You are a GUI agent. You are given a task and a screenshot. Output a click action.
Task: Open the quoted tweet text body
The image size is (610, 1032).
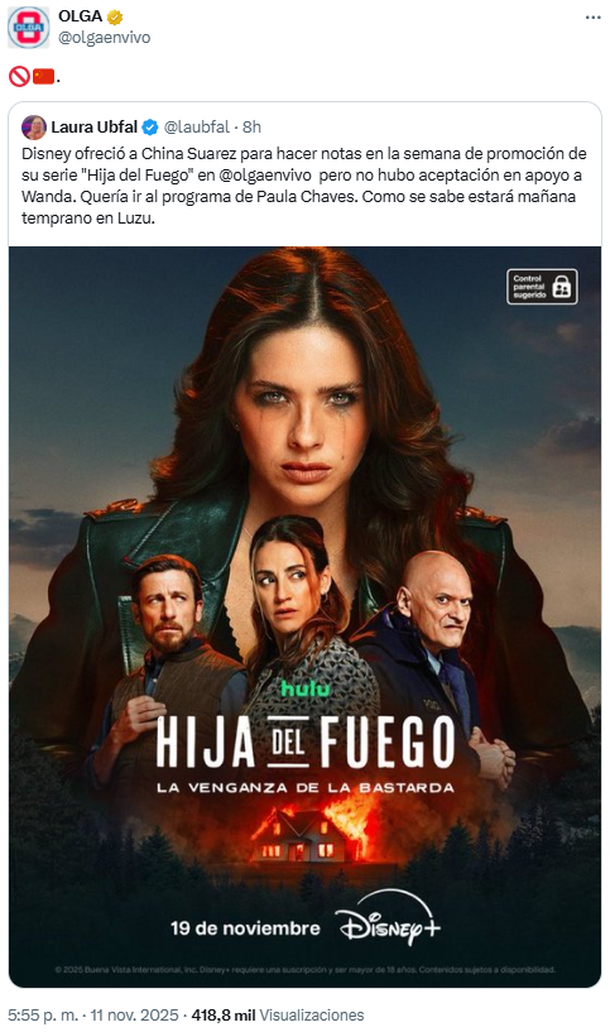pos(304,186)
